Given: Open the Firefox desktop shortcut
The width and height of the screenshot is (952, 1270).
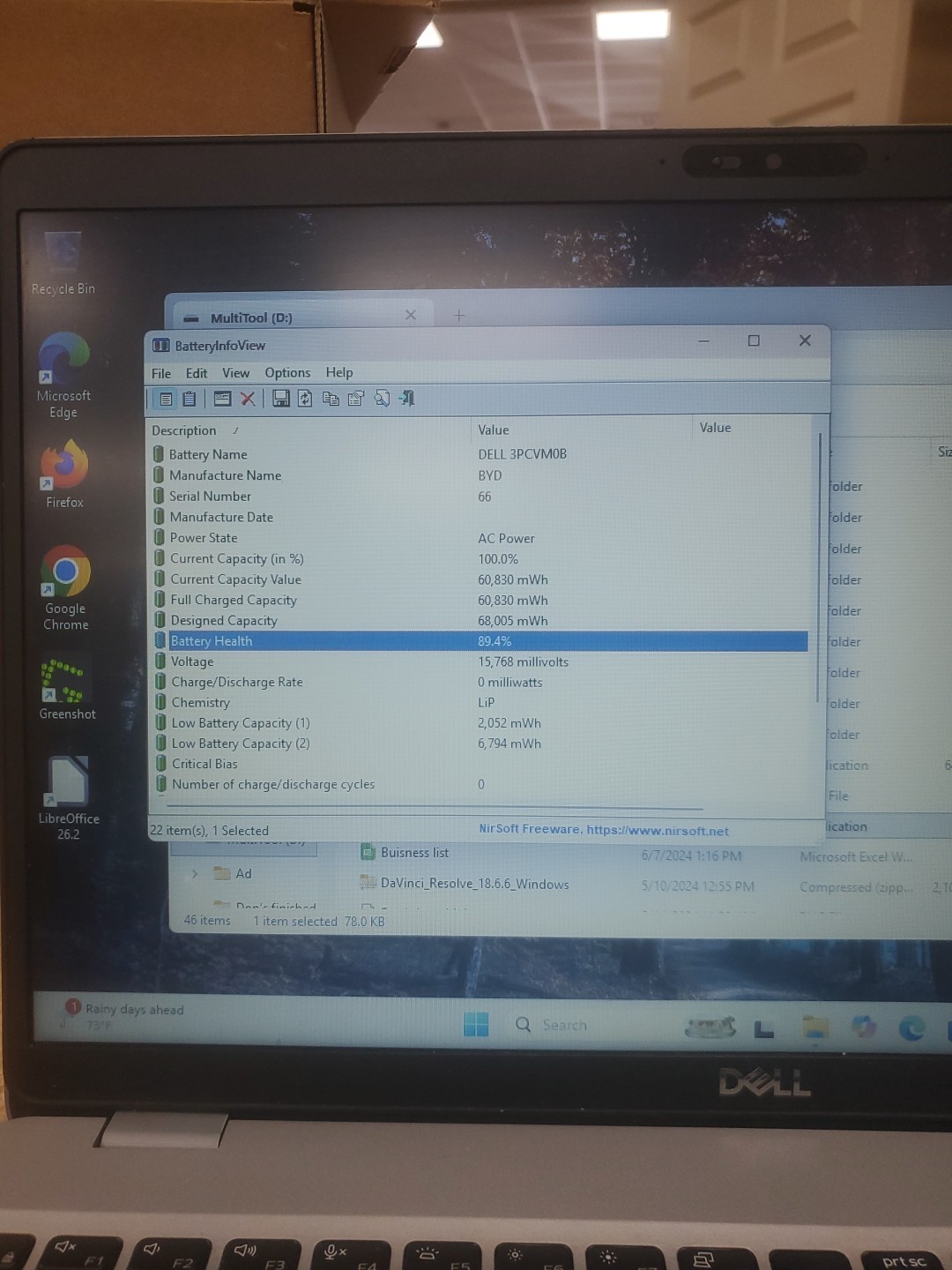Looking at the screenshot, I should coord(64,474).
